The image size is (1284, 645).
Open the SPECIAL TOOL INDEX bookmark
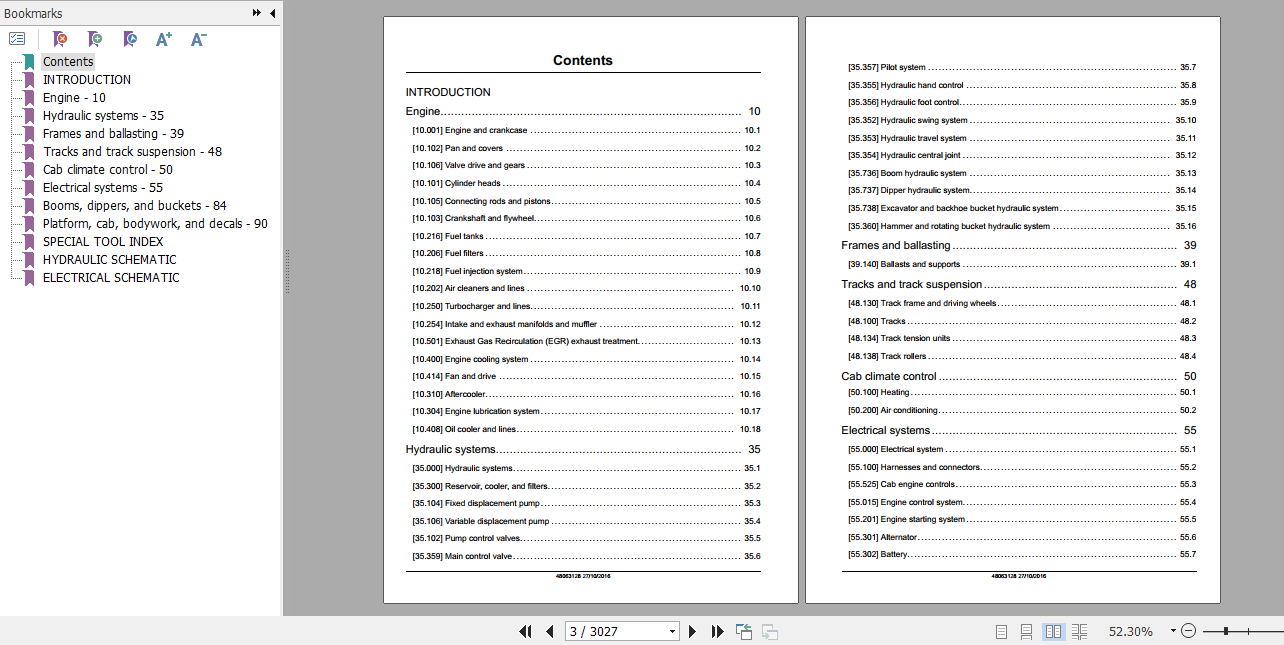[x=103, y=242]
